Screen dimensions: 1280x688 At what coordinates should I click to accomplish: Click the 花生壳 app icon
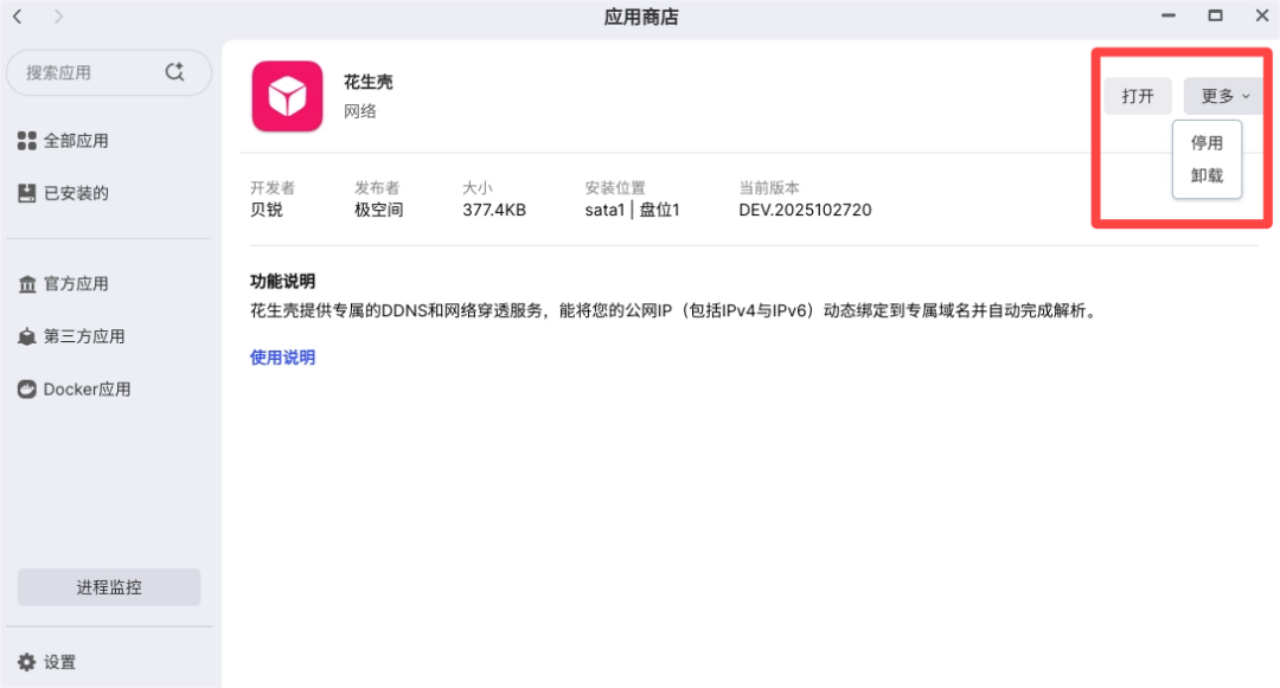pos(287,96)
